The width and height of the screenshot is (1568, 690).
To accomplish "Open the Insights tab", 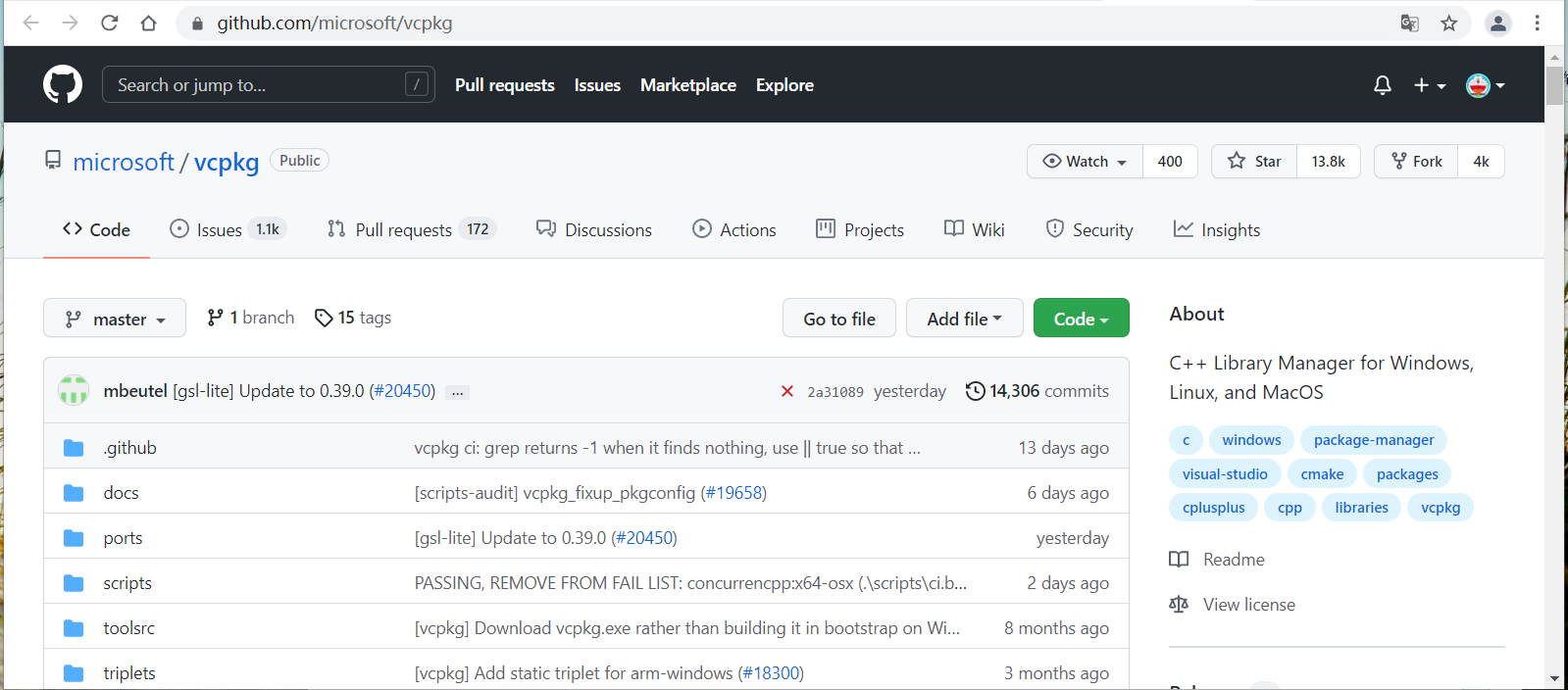I will 1217,229.
